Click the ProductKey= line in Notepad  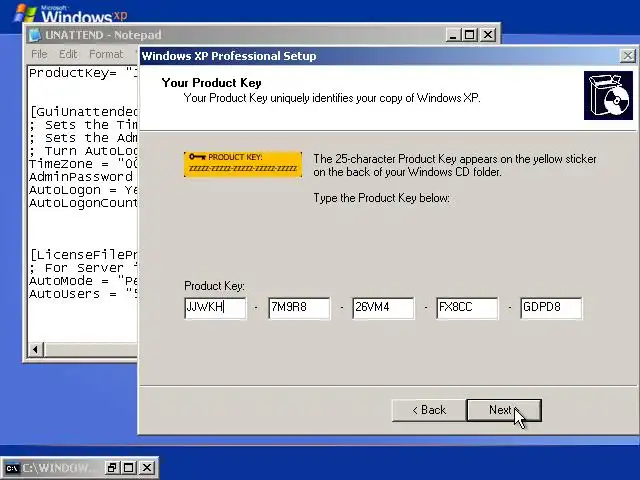83,73
